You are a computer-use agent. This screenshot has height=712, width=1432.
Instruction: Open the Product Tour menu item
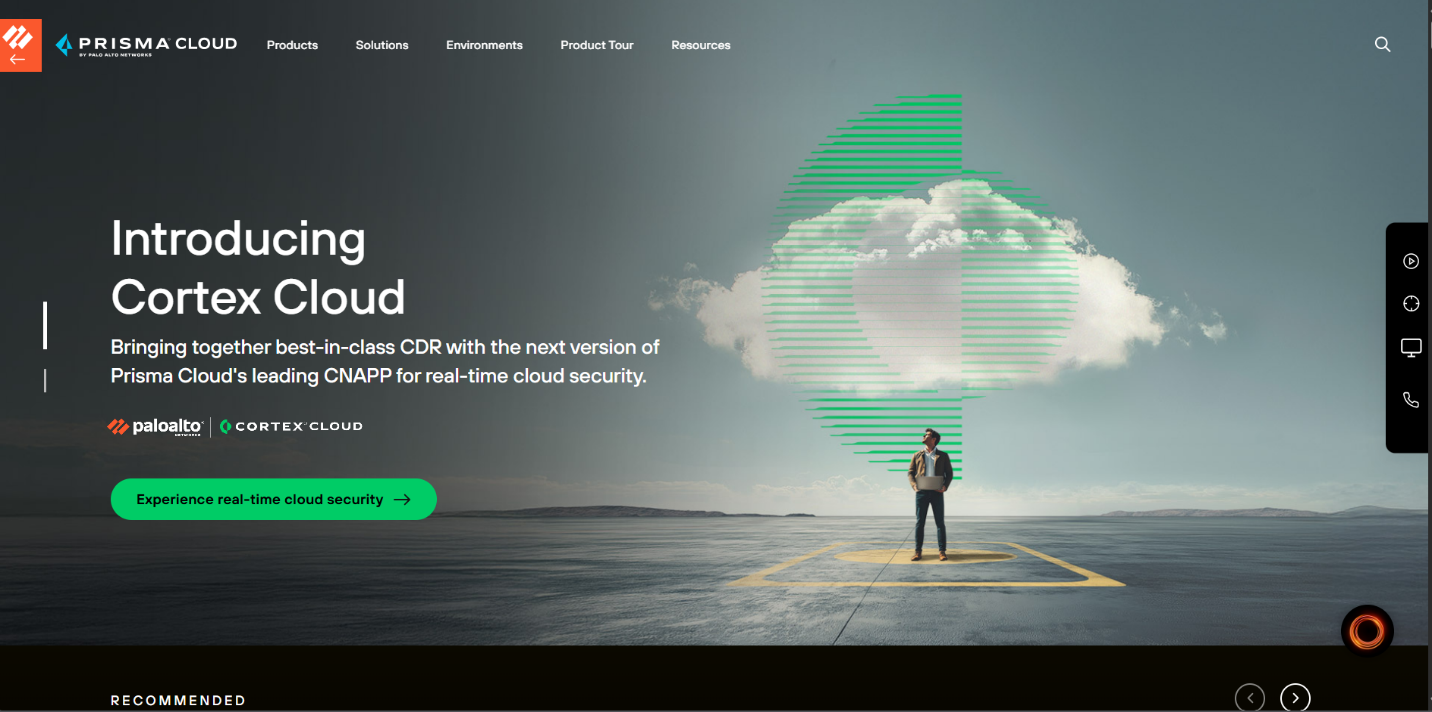tap(597, 45)
